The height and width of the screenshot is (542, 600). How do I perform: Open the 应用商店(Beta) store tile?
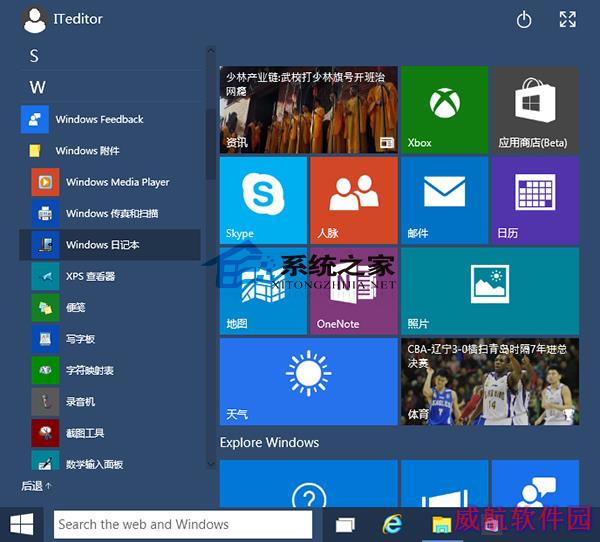point(535,110)
